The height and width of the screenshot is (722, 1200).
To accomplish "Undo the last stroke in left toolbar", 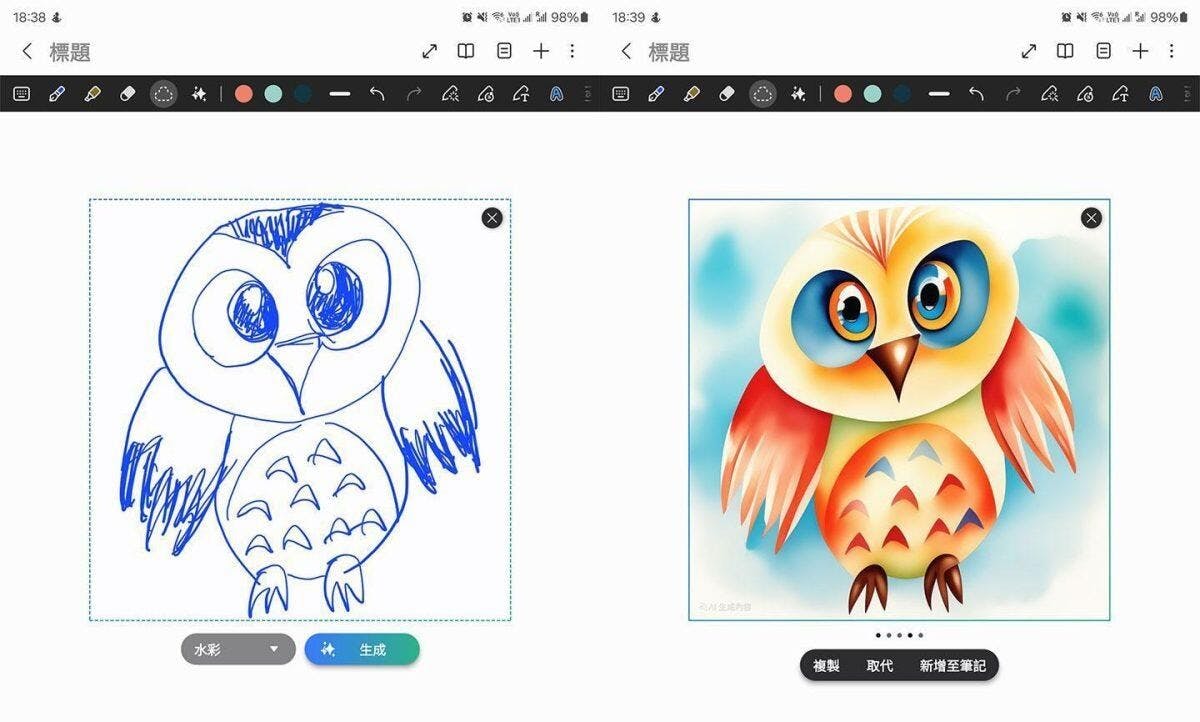I will click(377, 94).
